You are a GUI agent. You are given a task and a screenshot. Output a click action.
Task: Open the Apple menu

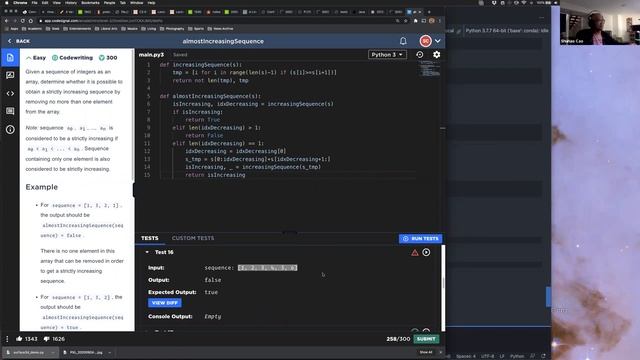point(7,2)
